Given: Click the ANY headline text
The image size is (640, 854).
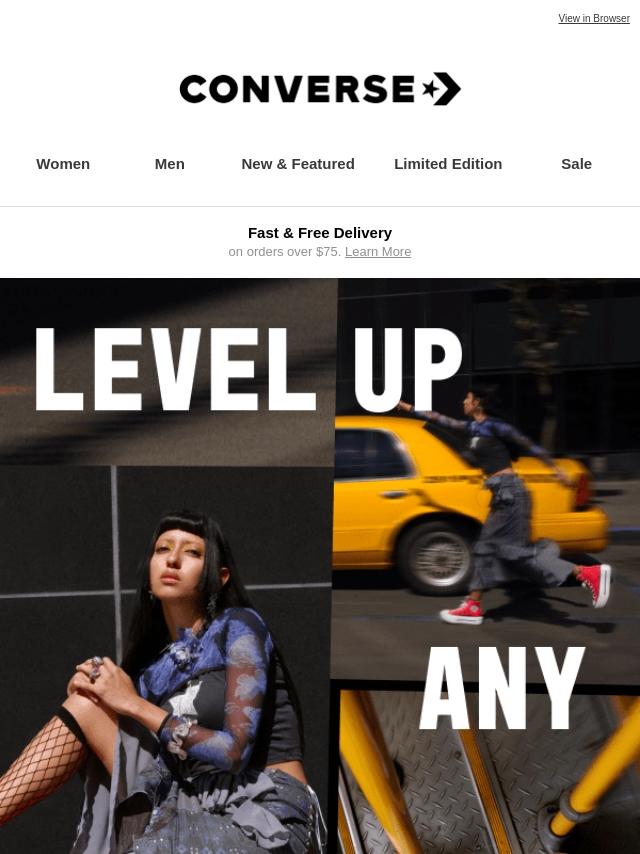Looking at the screenshot, I should pos(502,688).
